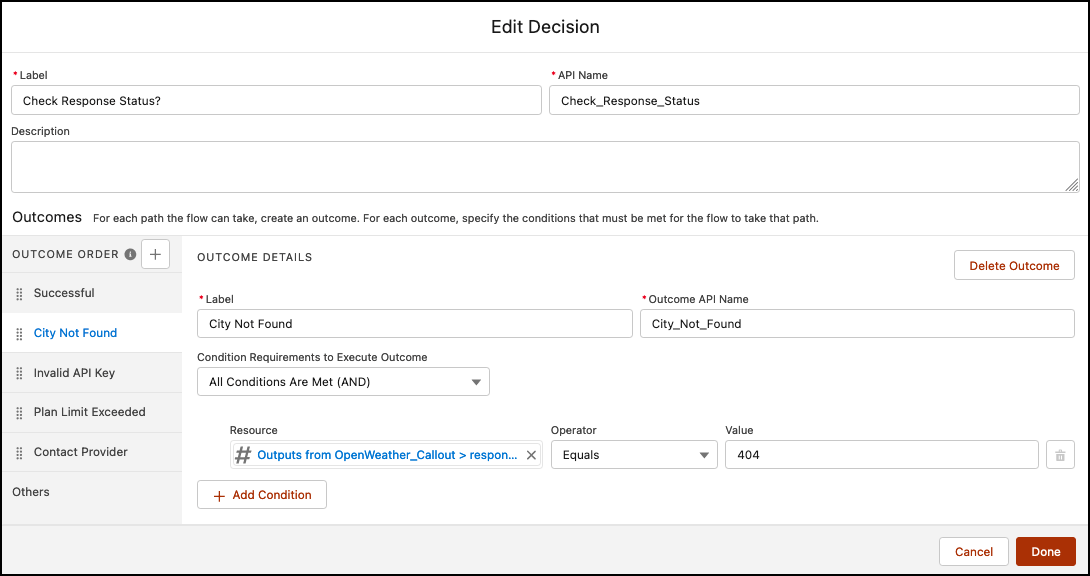Click the Value field containing 404
The height and width of the screenshot is (576, 1090).
tap(881, 455)
